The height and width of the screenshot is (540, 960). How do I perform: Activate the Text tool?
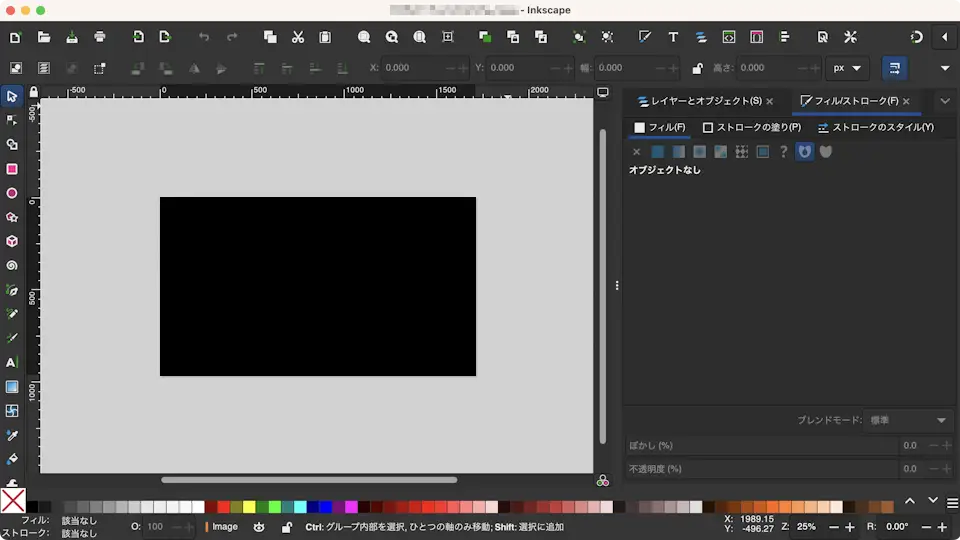(12, 362)
